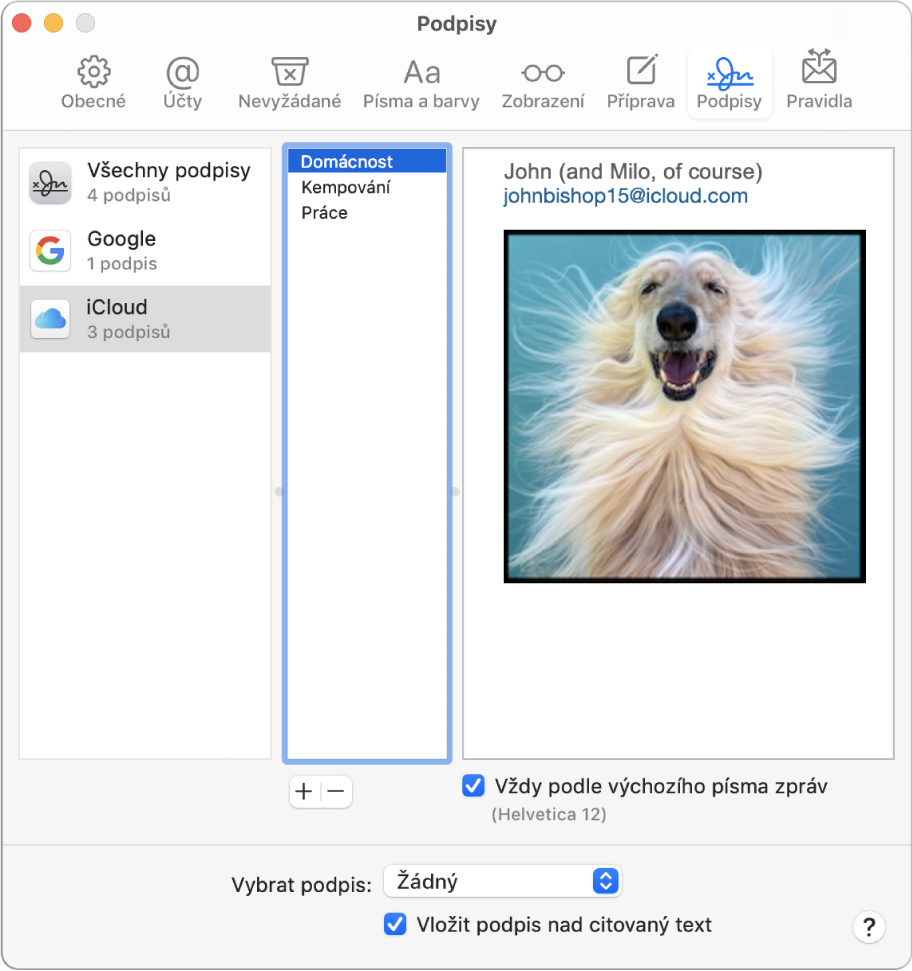Open help with question mark button
This screenshot has width=912, height=971.
click(869, 927)
